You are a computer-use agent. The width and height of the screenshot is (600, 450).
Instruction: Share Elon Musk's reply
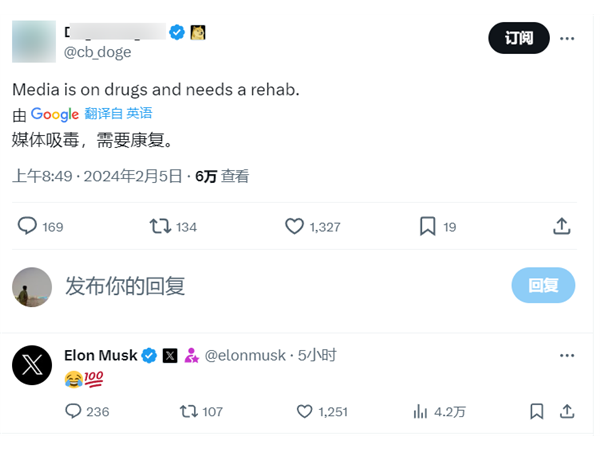(x=567, y=411)
